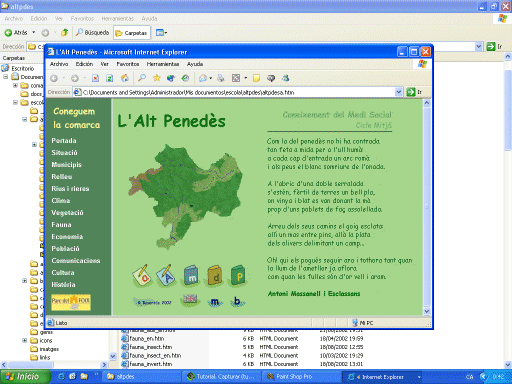Toggle the Carpetas folders button in Explorer

(x=131, y=33)
